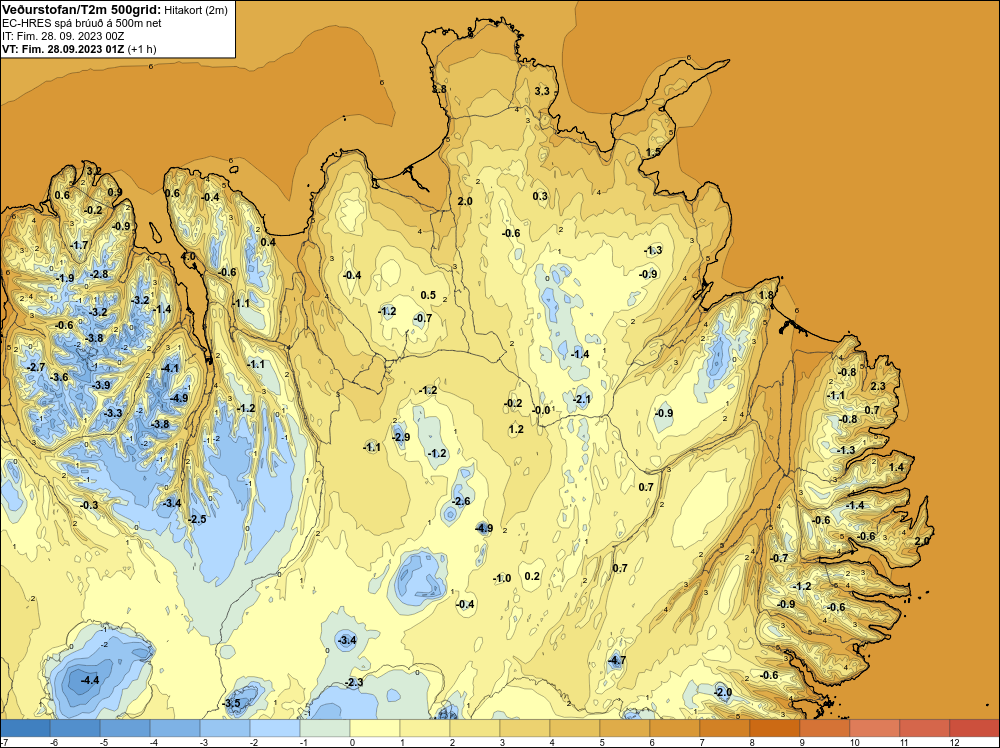Click the -4.7 temperature value
1000x748 pixels.
(616, 661)
